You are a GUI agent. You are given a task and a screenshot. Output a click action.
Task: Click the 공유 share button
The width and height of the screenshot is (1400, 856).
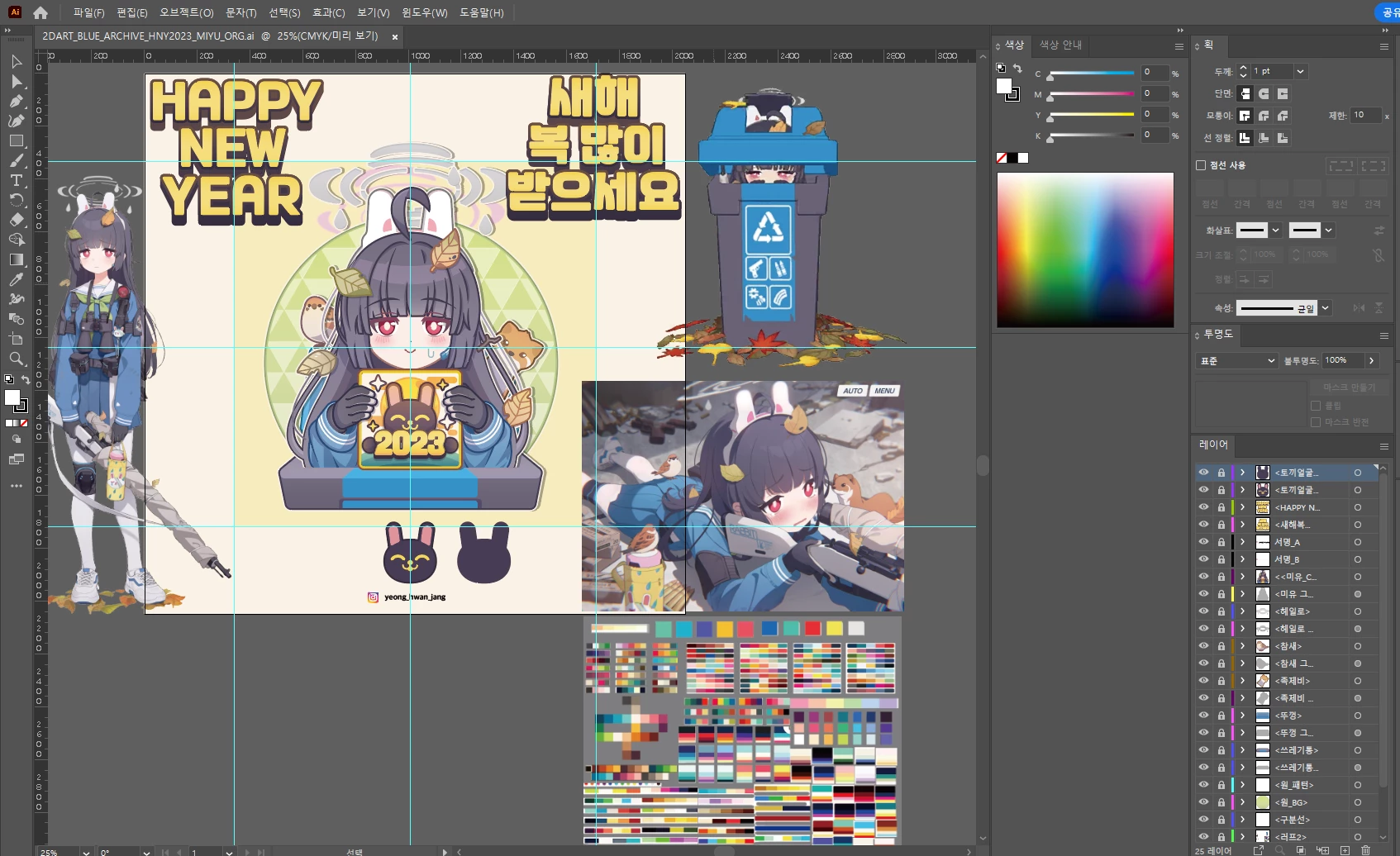(x=1388, y=12)
